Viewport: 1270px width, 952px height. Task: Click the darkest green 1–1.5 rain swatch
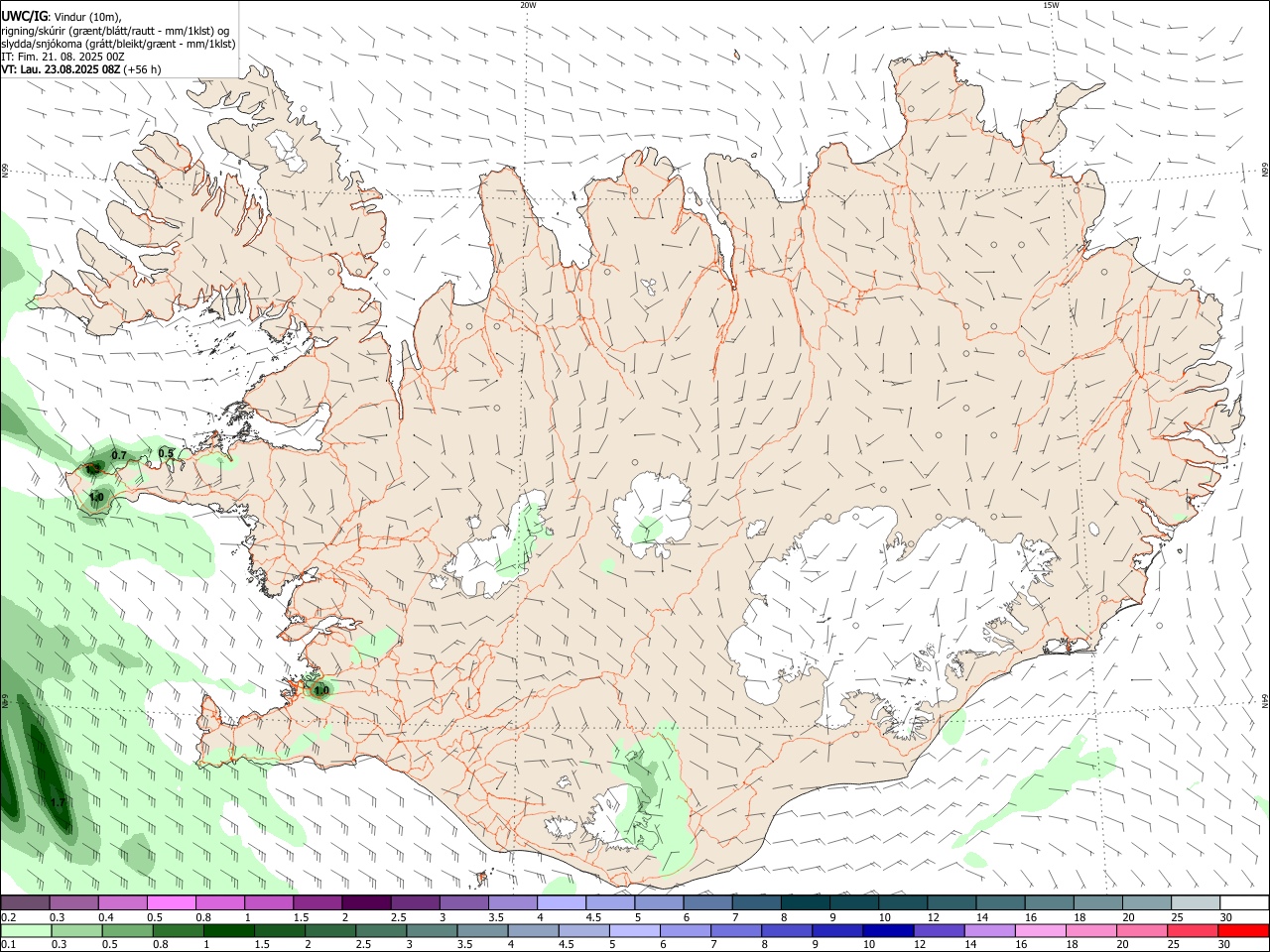[228, 931]
